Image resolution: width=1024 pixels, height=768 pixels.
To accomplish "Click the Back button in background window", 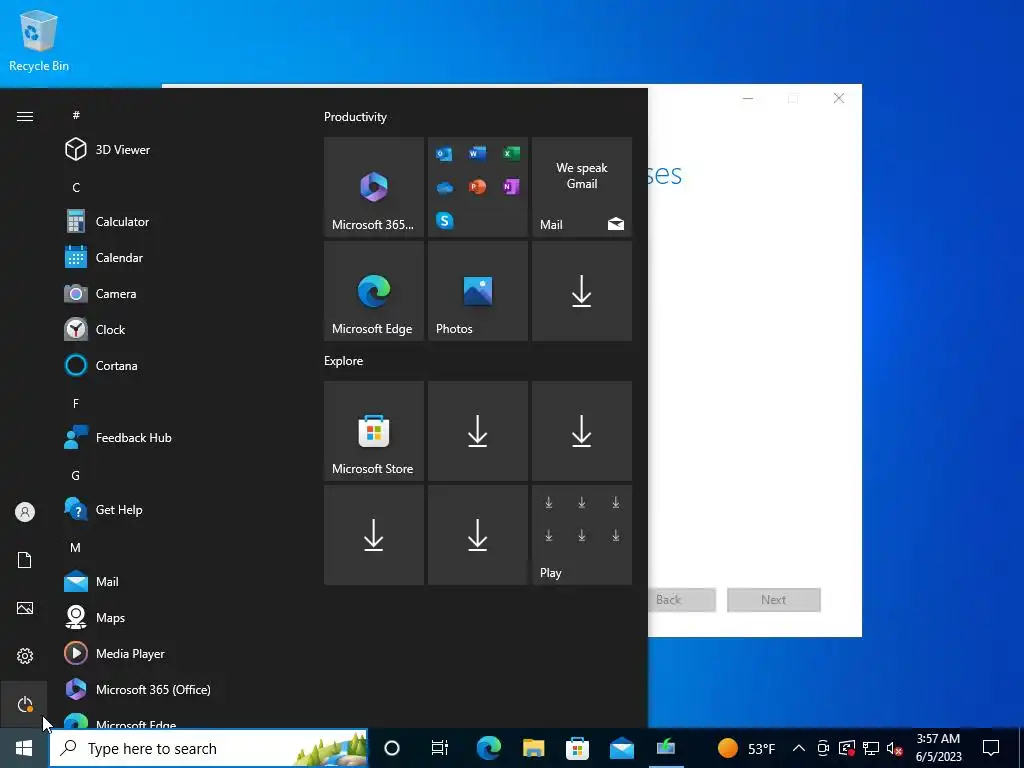I will (681, 600).
